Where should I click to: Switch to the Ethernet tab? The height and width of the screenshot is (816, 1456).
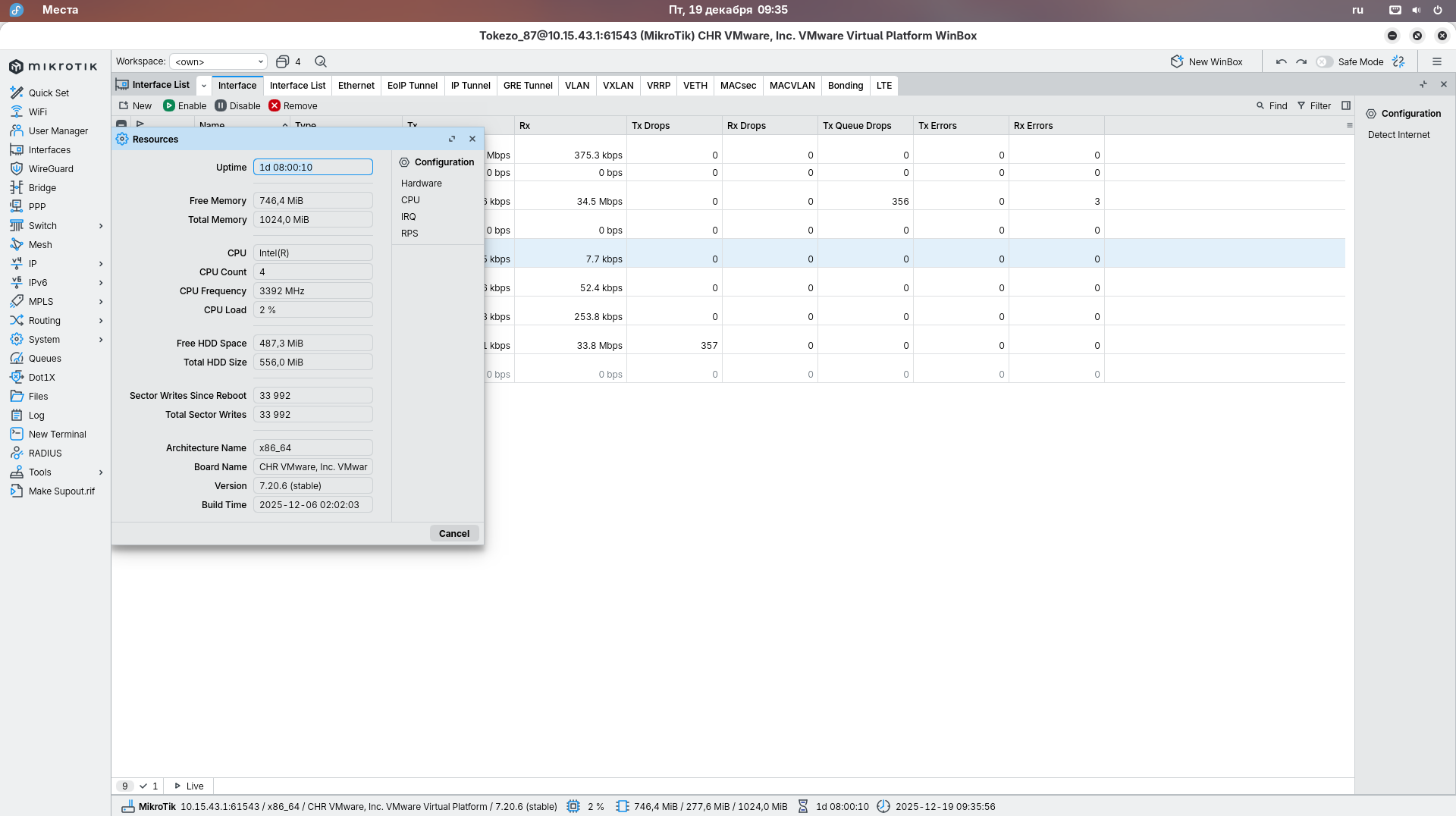coord(356,85)
